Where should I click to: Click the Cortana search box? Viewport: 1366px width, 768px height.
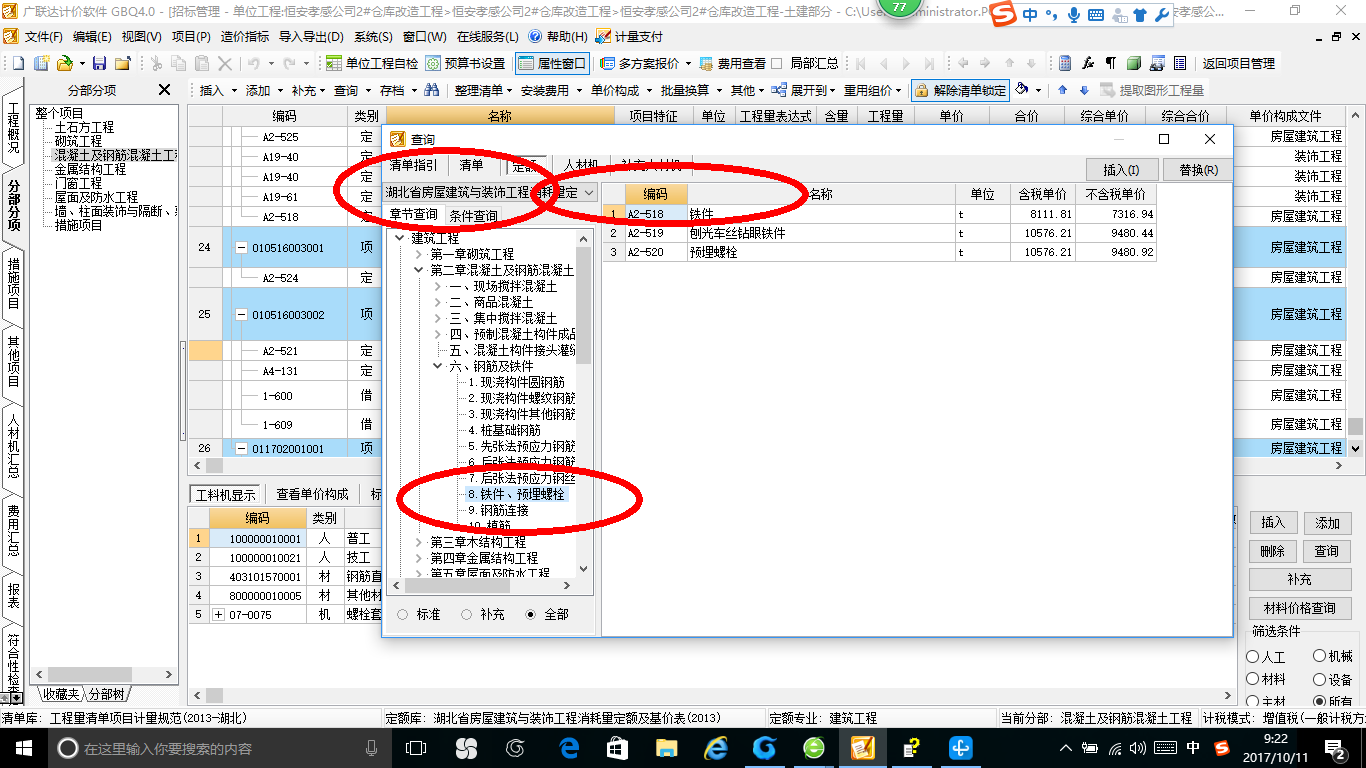pos(218,747)
